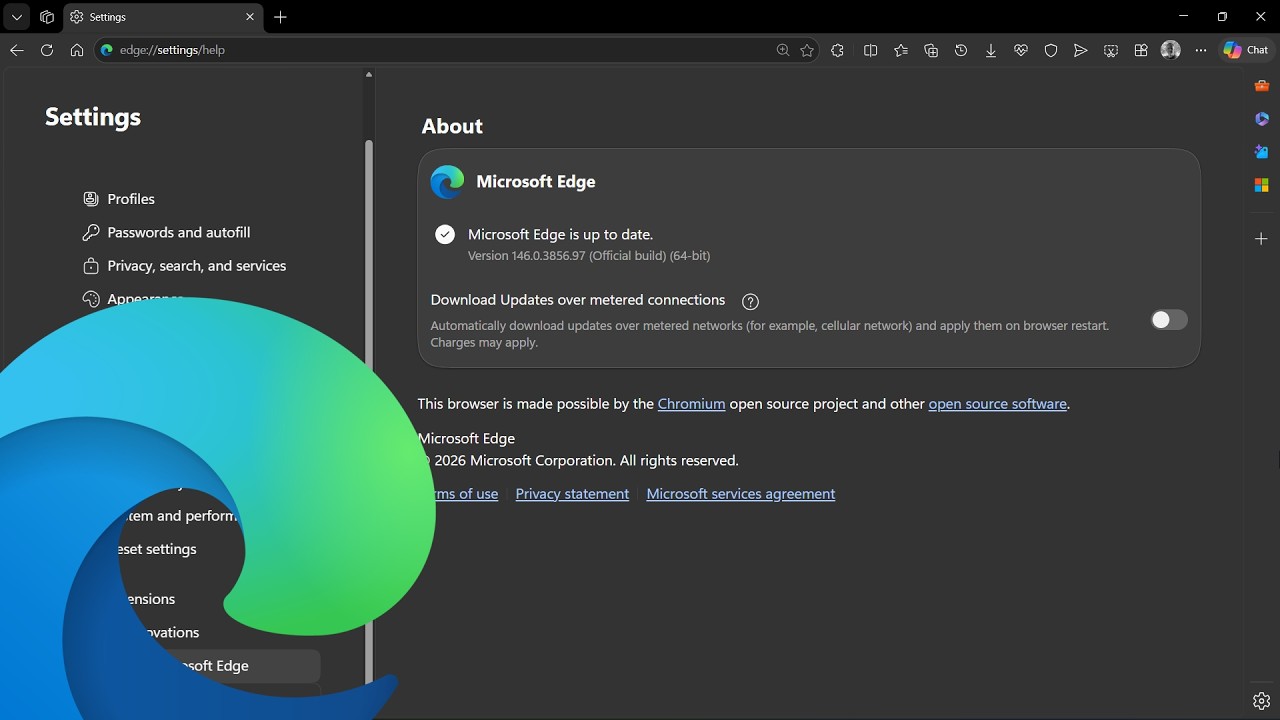
Task: Add this page to favorites star icon
Action: (807, 50)
